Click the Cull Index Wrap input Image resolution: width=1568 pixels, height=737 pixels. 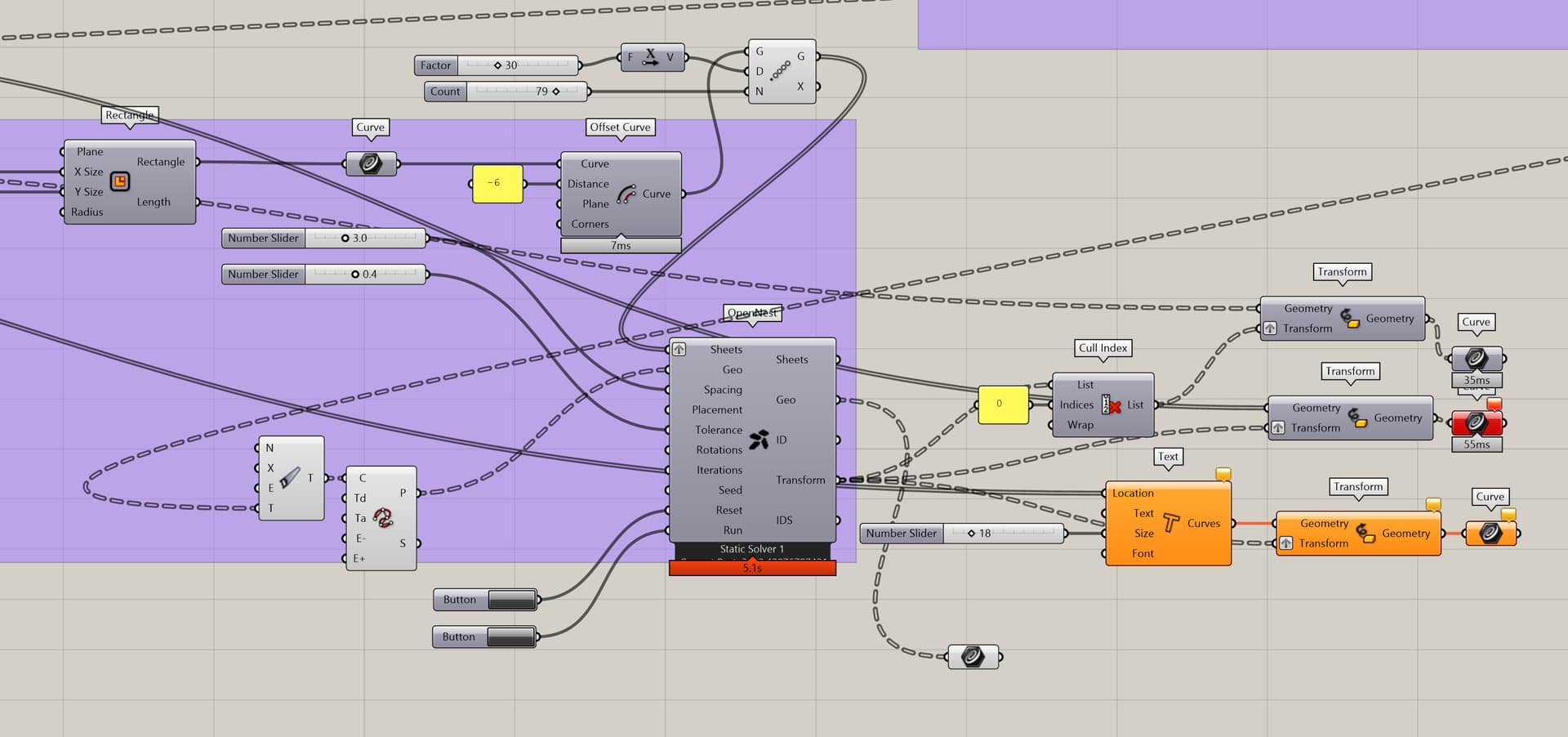point(1080,425)
